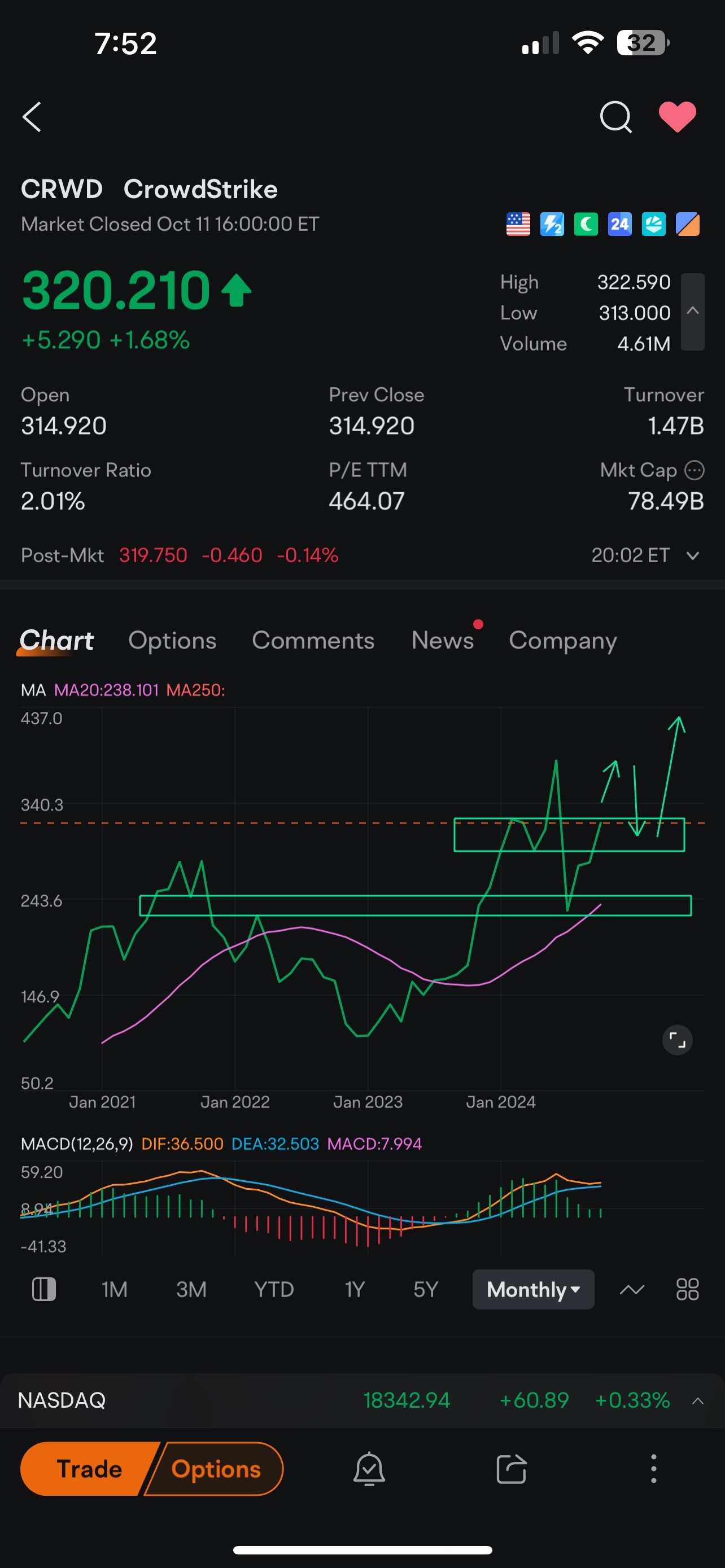The width and height of the screenshot is (725, 1568).
Task: Tap the Jan 2021 axis label
Action: click(102, 1102)
